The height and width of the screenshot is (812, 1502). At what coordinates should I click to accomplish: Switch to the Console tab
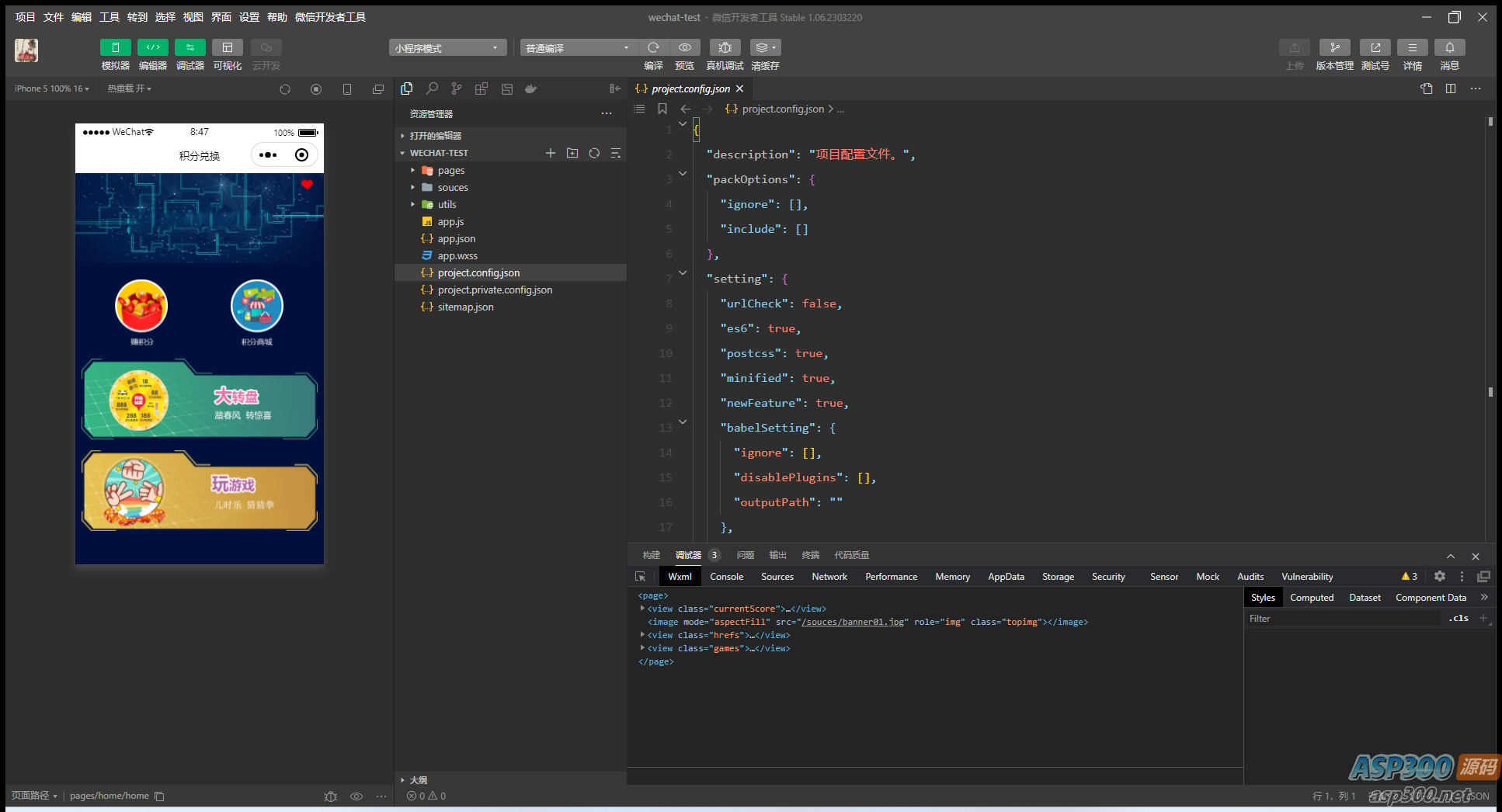pos(726,577)
